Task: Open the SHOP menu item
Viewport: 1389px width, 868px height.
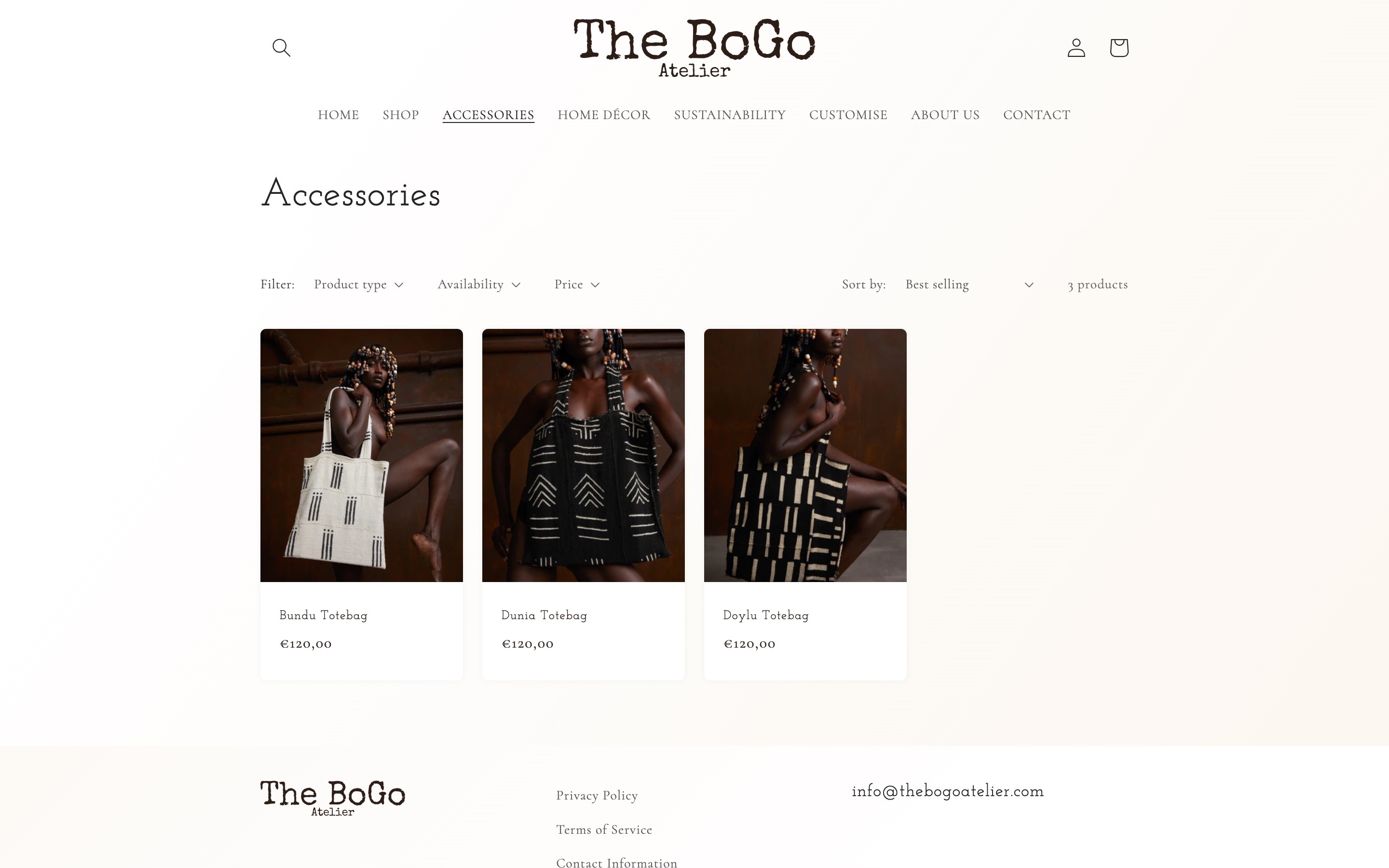Action: (x=401, y=115)
